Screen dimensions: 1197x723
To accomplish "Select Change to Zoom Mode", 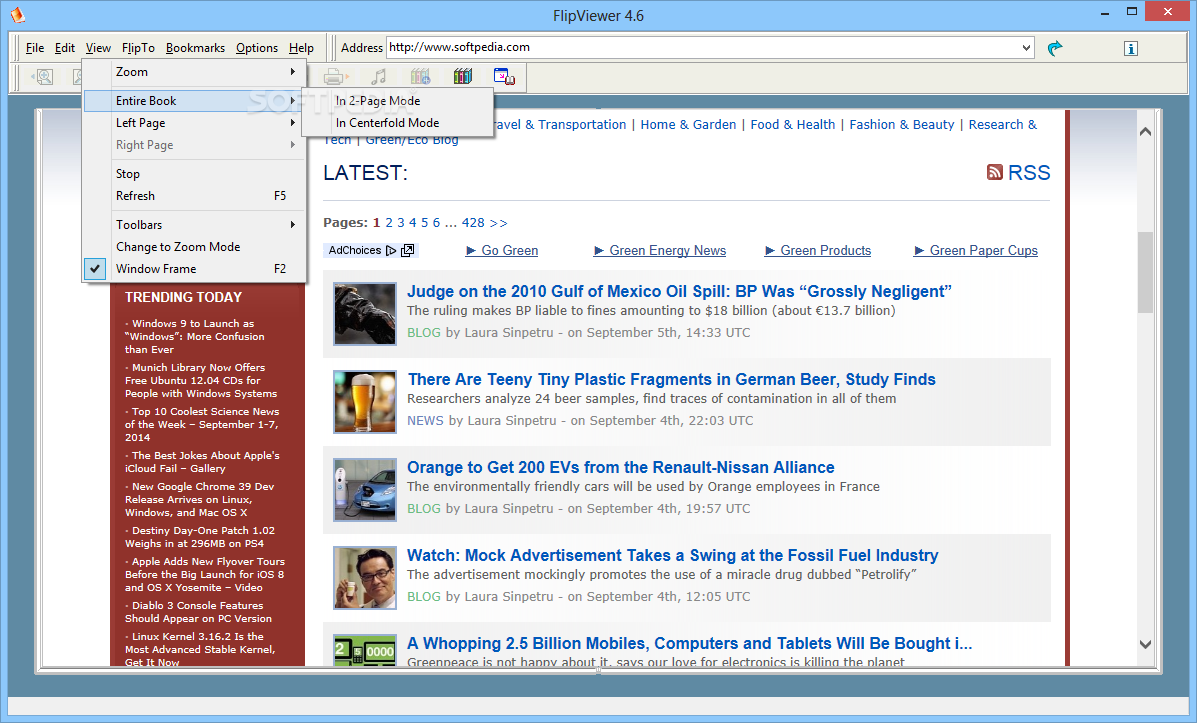I will pyautogui.click(x=195, y=247).
